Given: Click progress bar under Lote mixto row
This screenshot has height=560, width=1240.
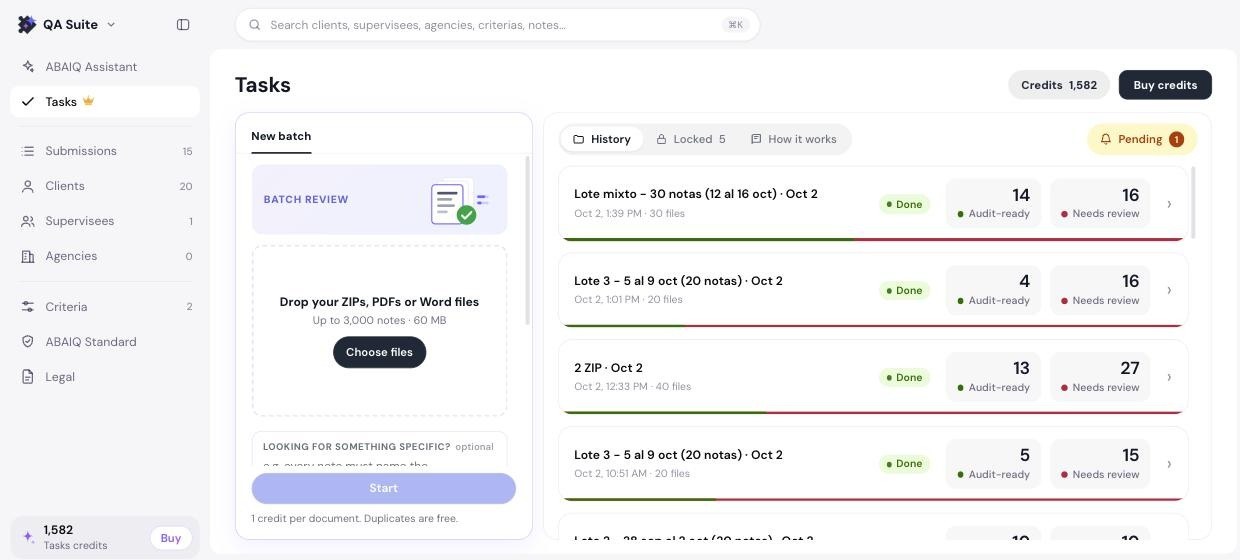Looking at the screenshot, I should [x=873, y=239].
